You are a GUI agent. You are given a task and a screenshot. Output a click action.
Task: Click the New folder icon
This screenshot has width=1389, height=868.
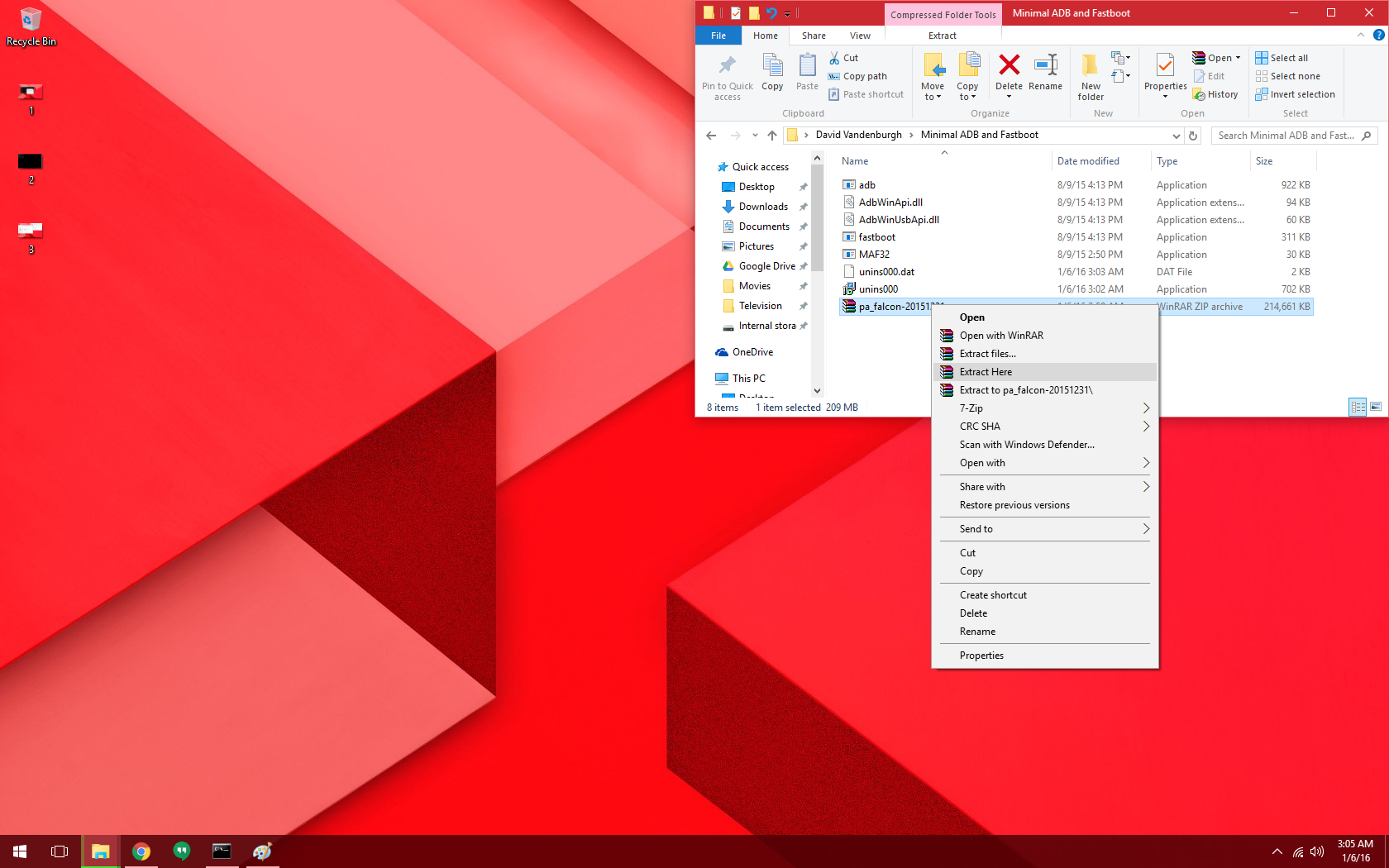tap(1091, 65)
